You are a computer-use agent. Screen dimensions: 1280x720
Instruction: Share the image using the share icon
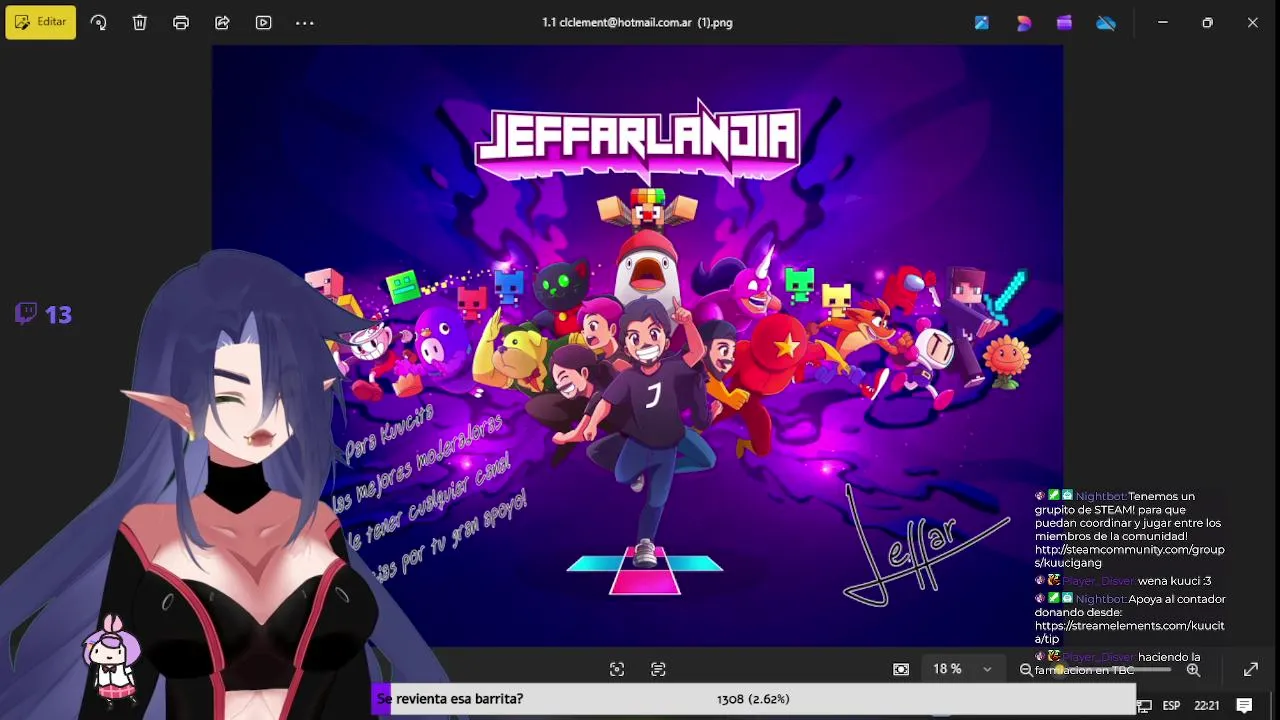222,22
